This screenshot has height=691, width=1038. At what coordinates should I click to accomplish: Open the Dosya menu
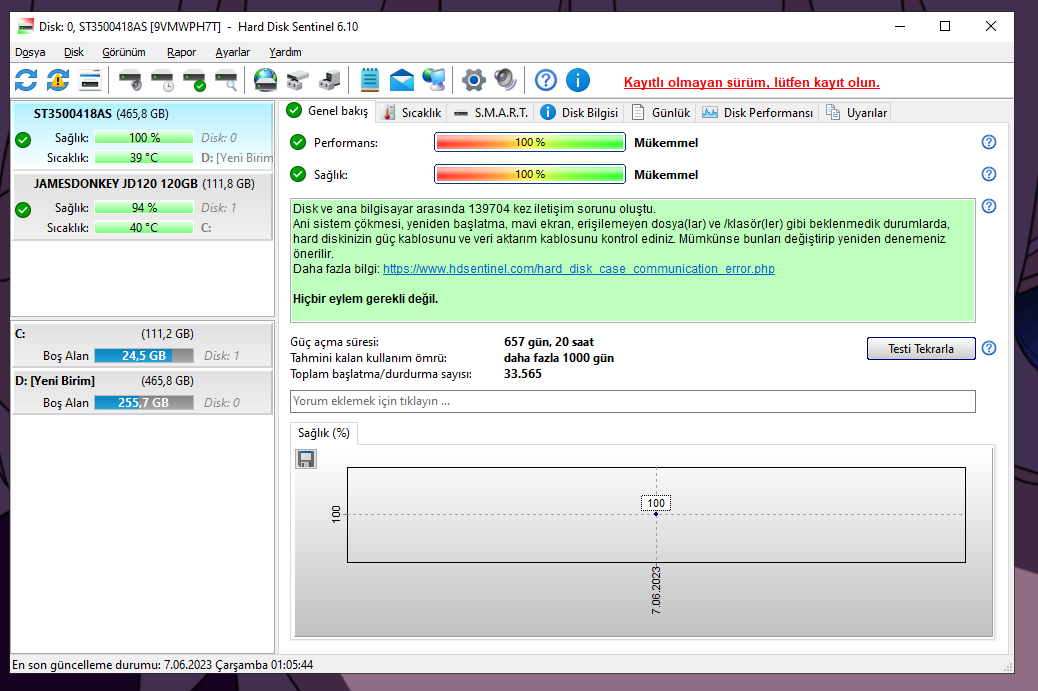pos(30,52)
